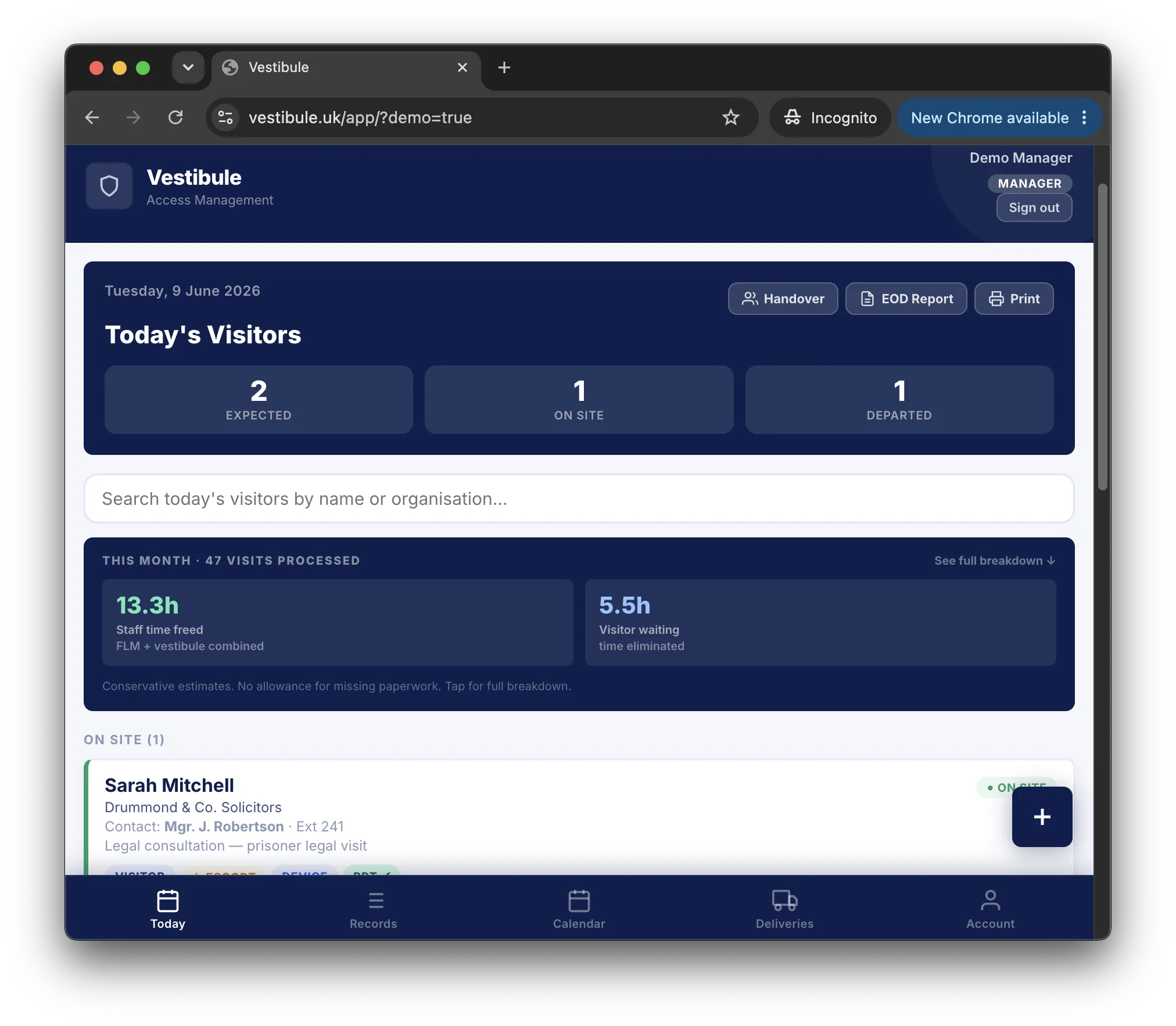Open the Handover dialog

783,299
